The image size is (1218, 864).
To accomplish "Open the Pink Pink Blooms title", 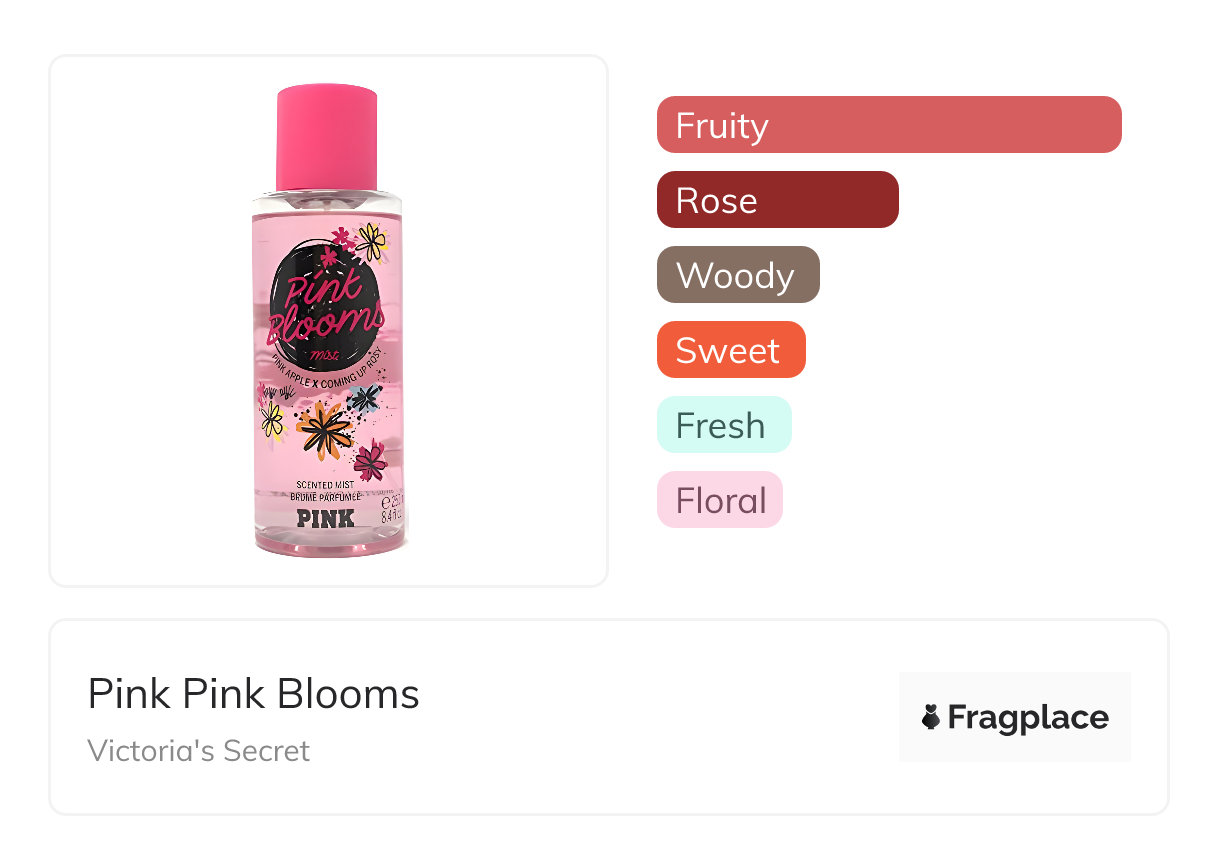I will tap(253, 693).
